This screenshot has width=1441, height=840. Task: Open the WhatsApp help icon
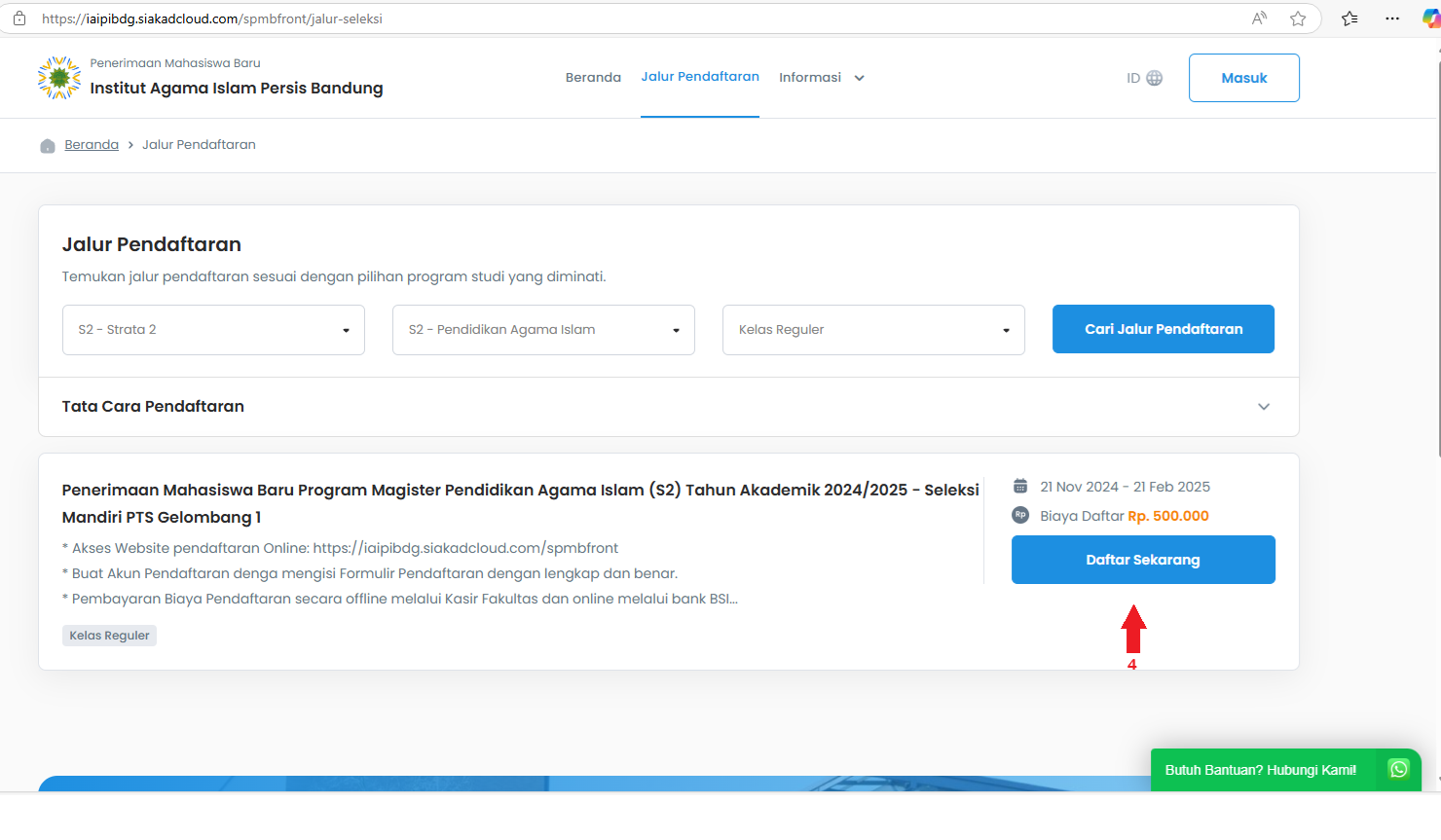[1398, 769]
